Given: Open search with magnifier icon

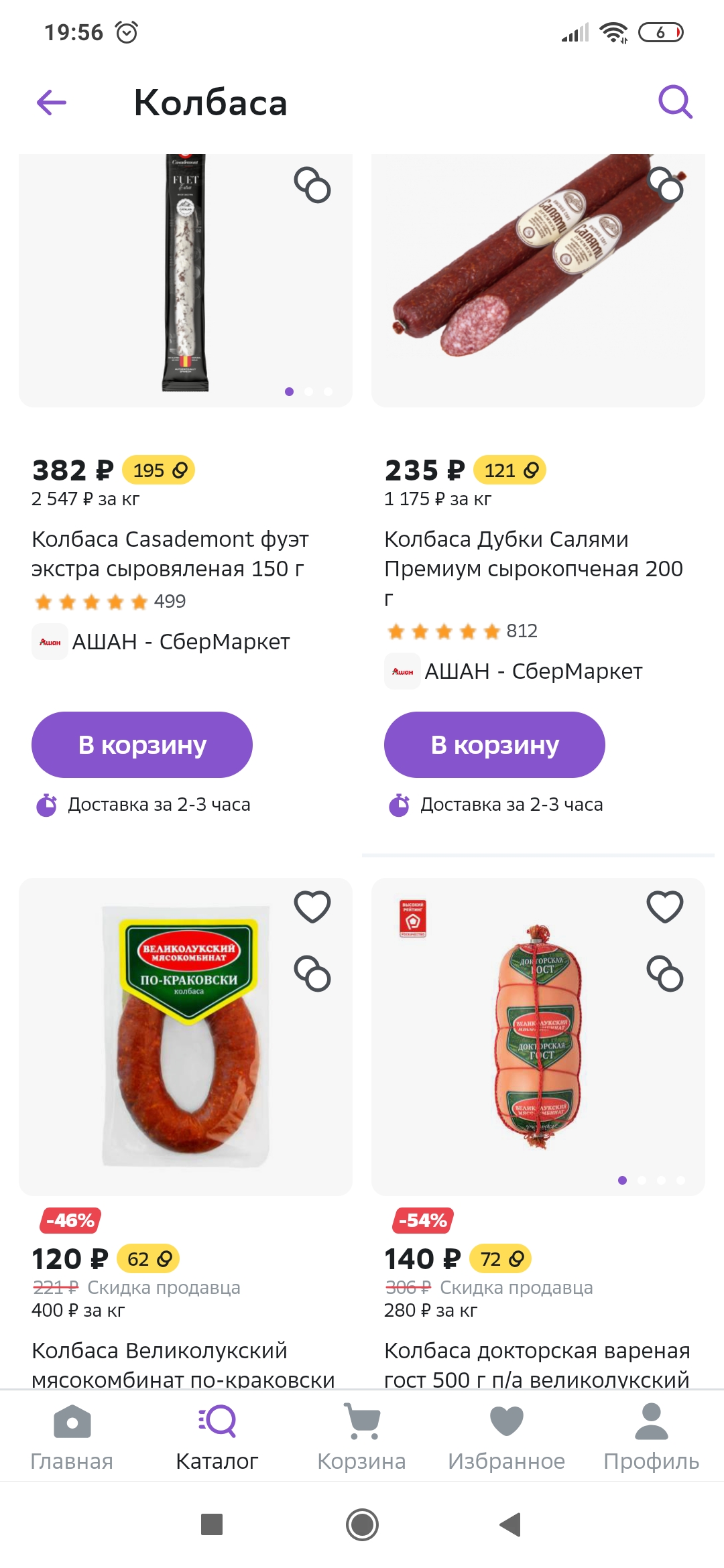Looking at the screenshot, I should (674, 102).
